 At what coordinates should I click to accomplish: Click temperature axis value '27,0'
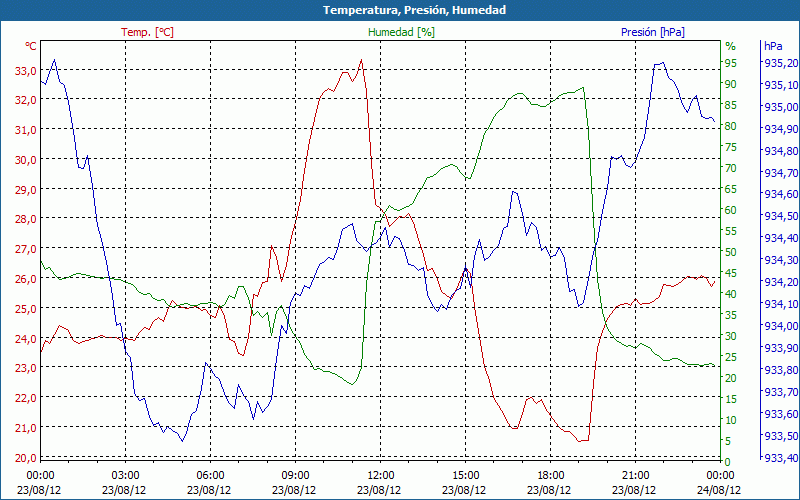(25, 249)
